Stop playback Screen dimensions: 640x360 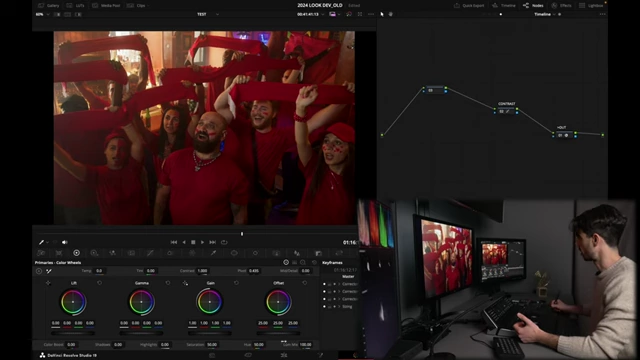[x=193, y=242]
